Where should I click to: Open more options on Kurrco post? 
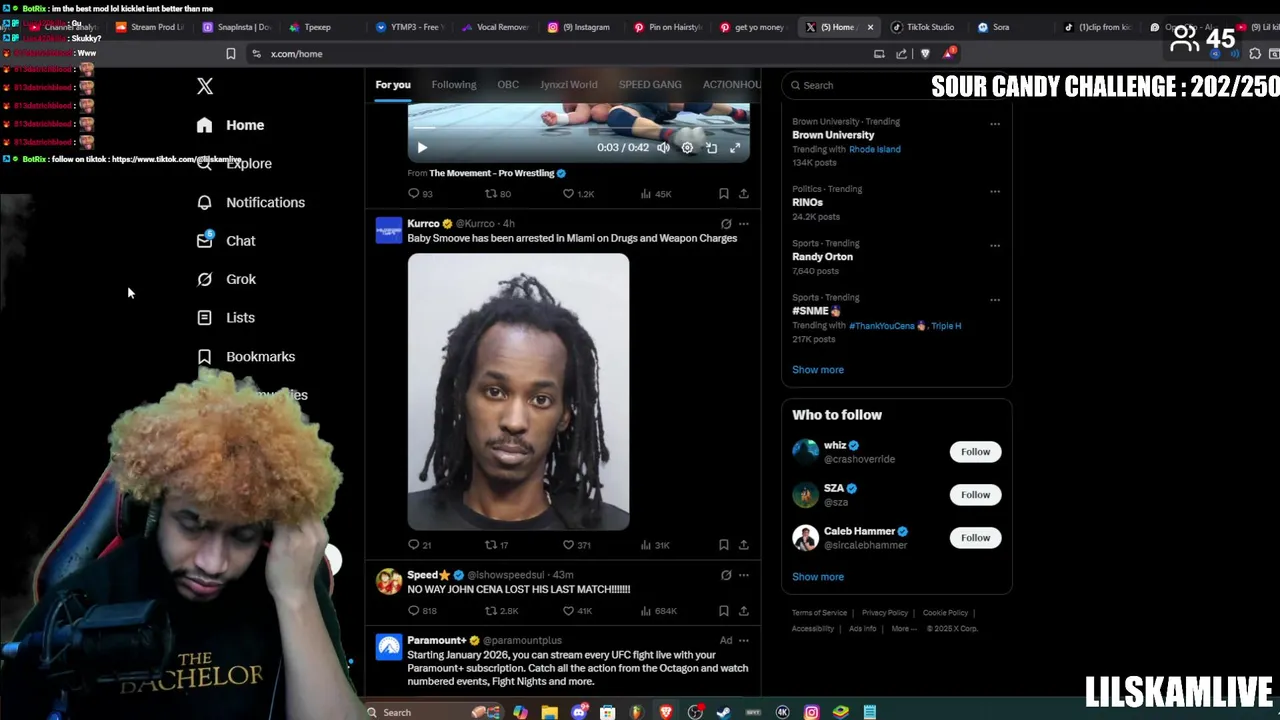point(743,224)
